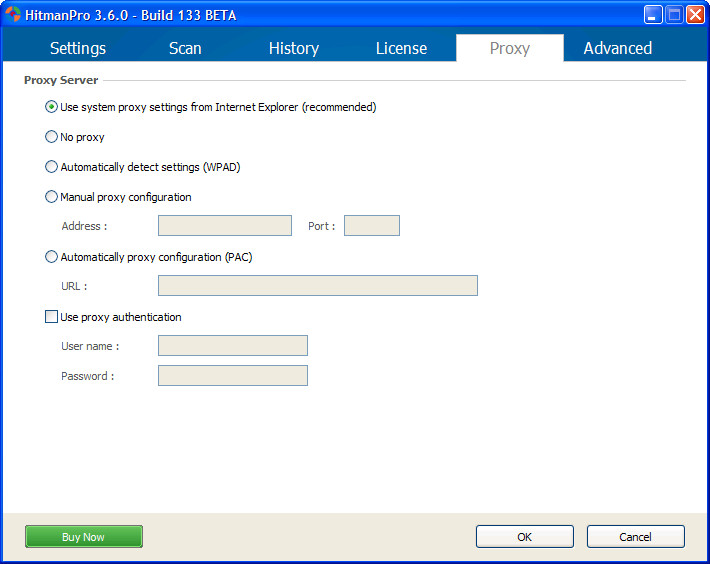Close the HitmanPro window
This screenshot has width=710, height=564.
[x=695, y=15]
